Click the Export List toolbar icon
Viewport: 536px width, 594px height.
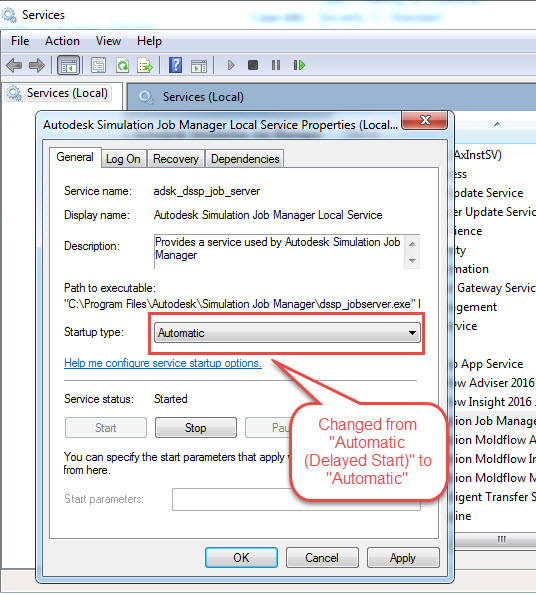tap(145, 65)
